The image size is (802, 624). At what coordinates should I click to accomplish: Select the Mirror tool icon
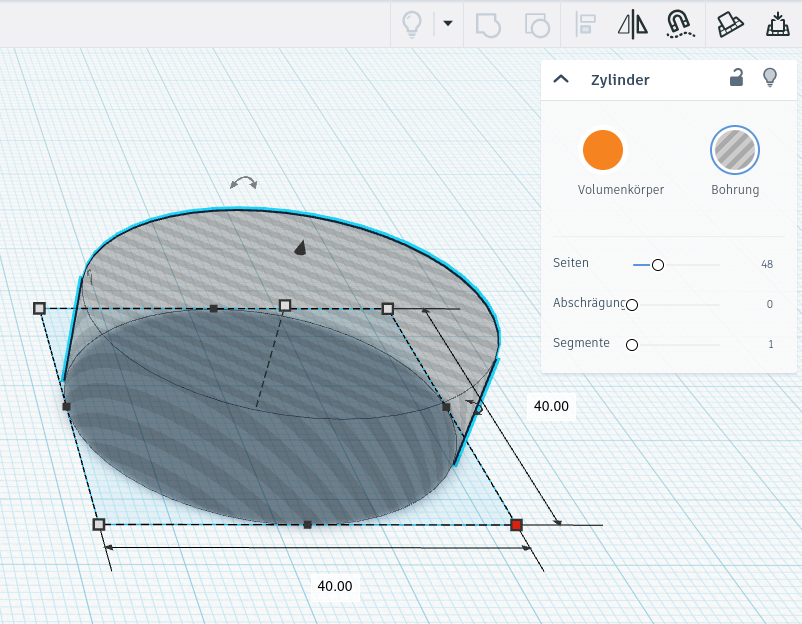point(633,24)
